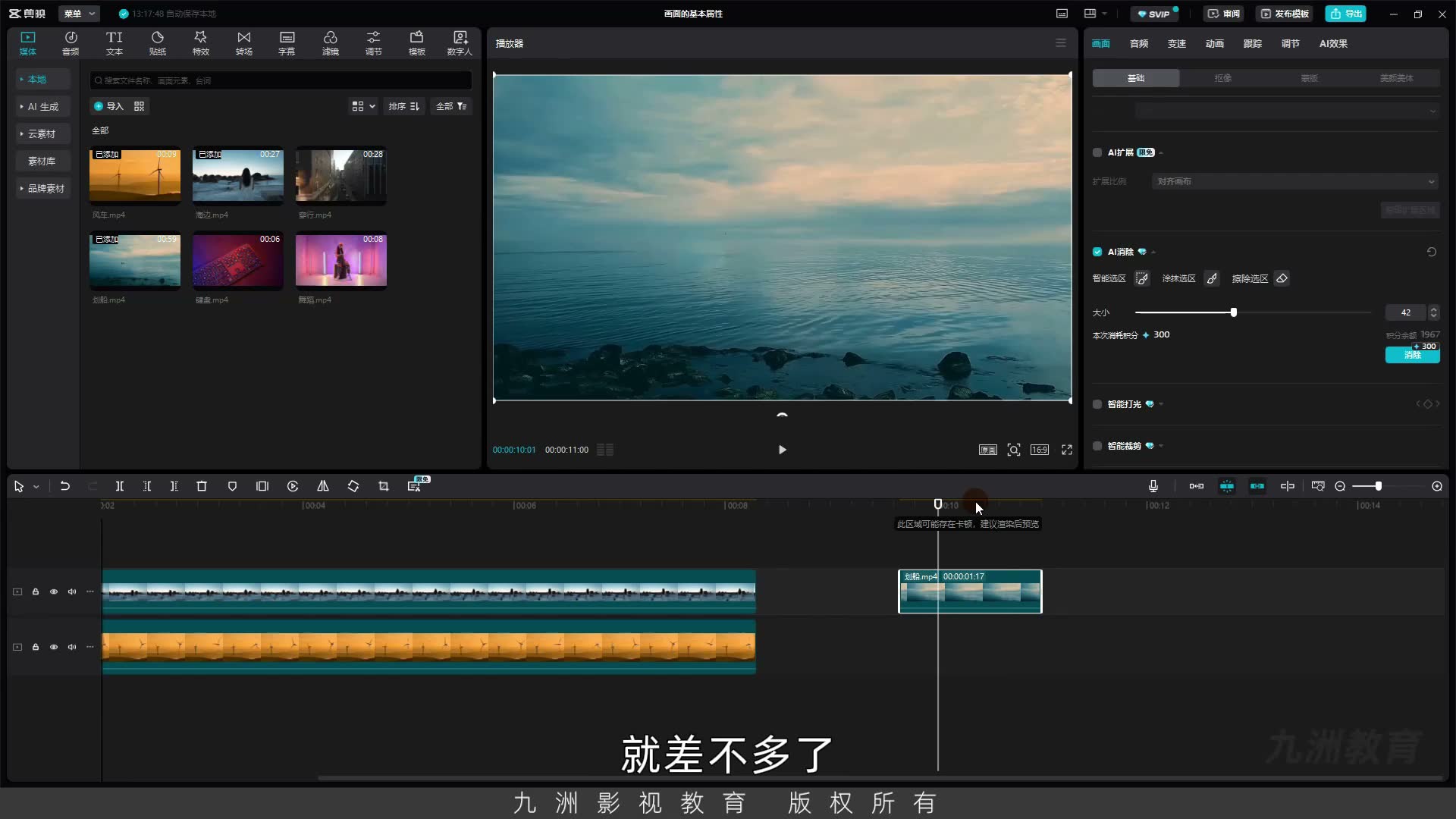Open the 菜单 dropdown menu
This screenshot has width=1456, height=819.
pyautogui.click(x=79, y=14)
